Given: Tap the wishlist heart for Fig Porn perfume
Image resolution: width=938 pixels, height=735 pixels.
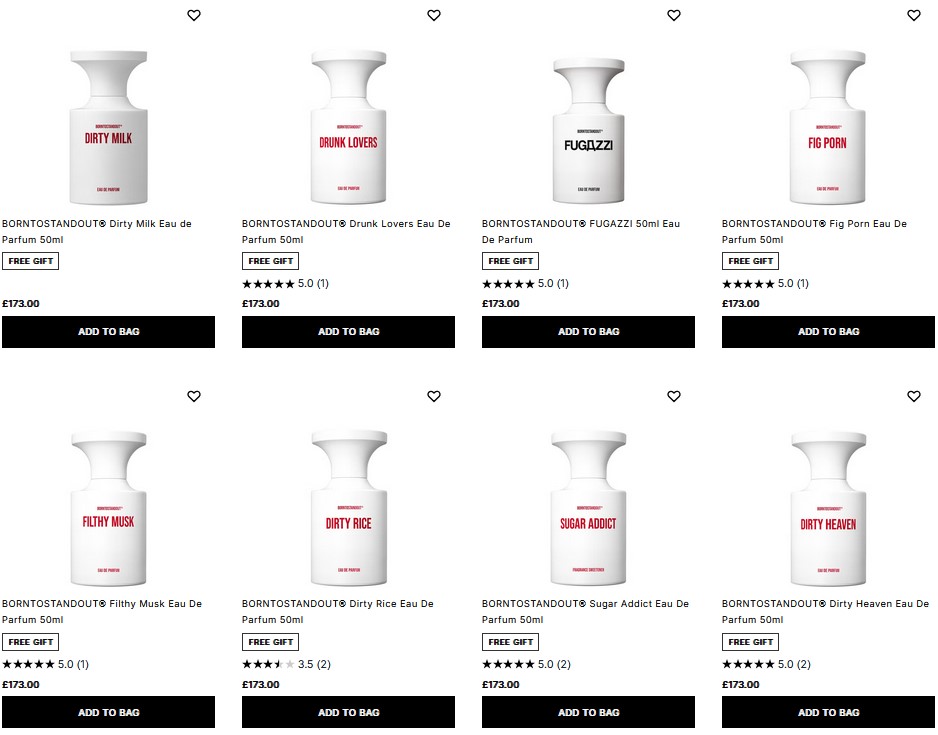Looking at the screenshot, I should [x=913, y=16].
